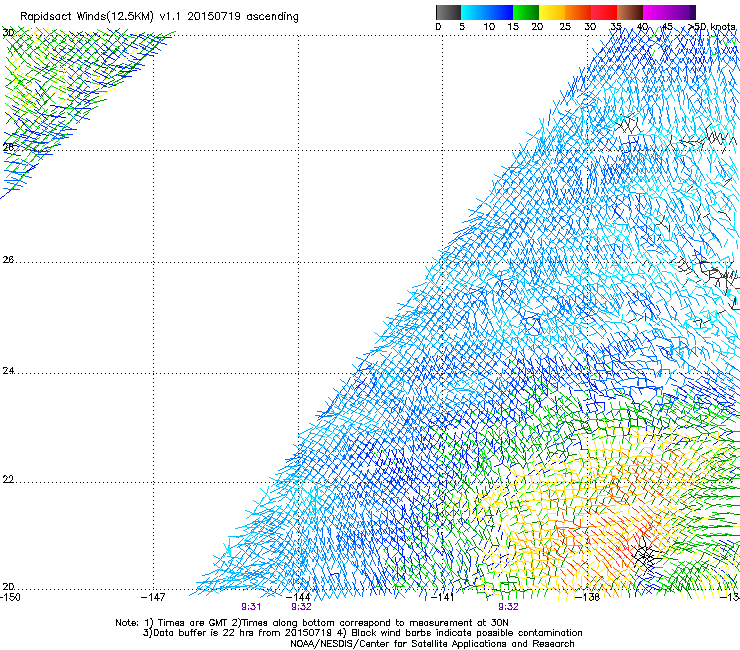Screen dimensions: 740x650
Task: Select the brown 35-40 knots legend swatch
Action: click(630, 12)
